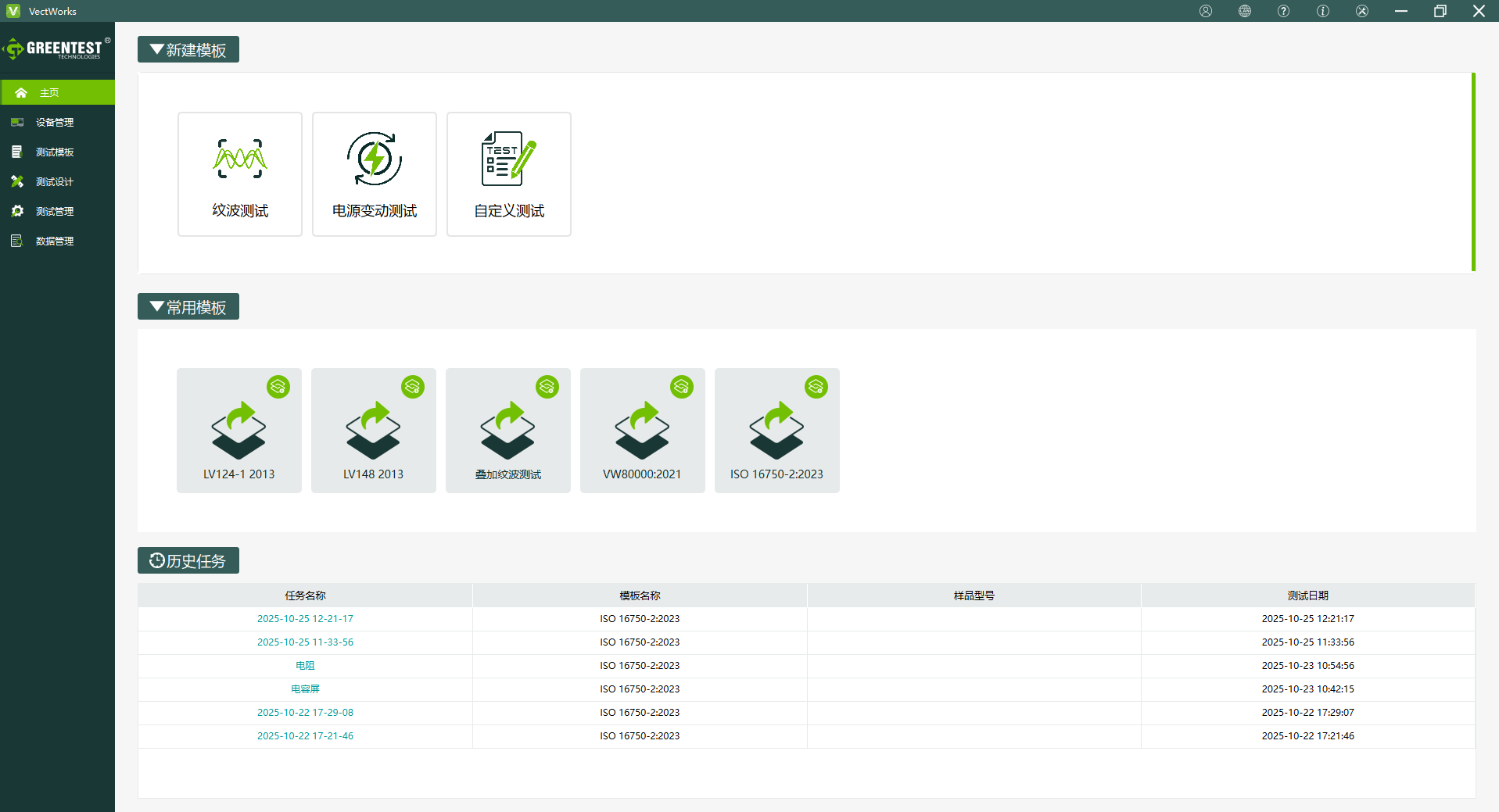Click the green scrollbar in new template panel
The width and height of the screenshot is (1499, 812).
coord(1473,172)
